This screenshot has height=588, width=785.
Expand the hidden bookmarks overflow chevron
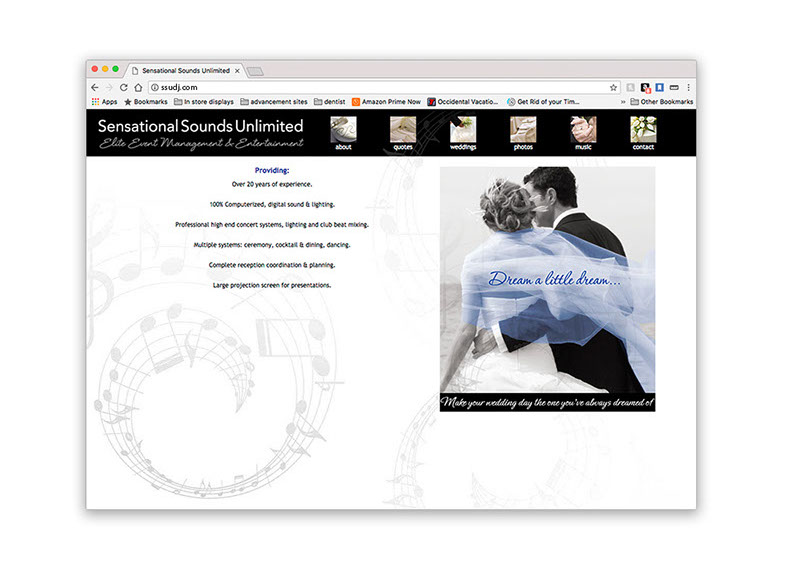pyautogui.click(x=623, y=102)
